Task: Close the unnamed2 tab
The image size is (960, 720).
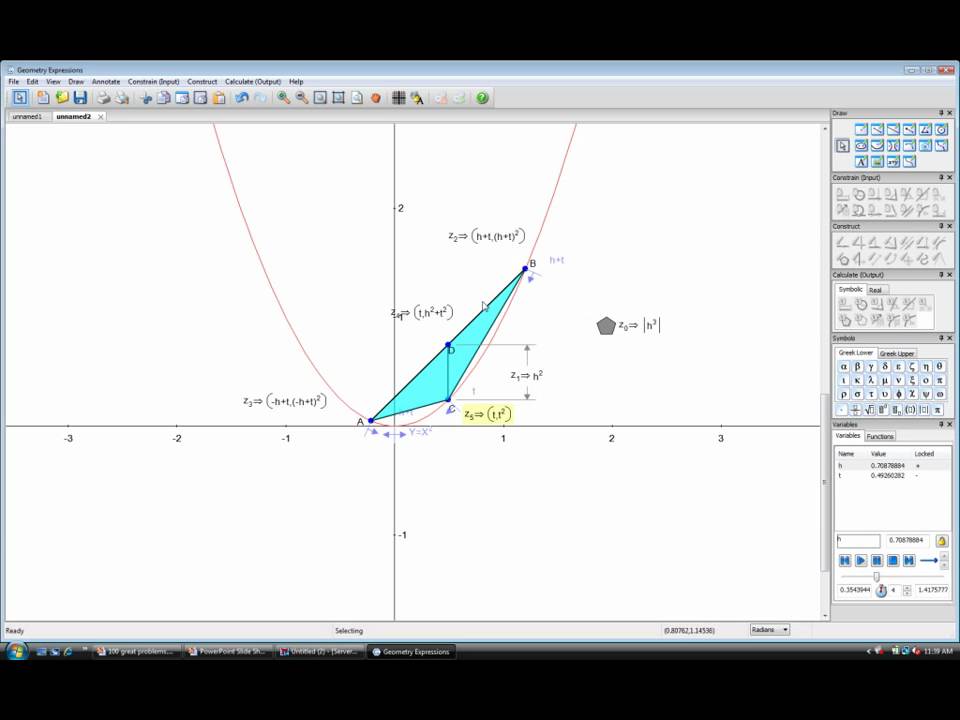Action: pos(100,117)
